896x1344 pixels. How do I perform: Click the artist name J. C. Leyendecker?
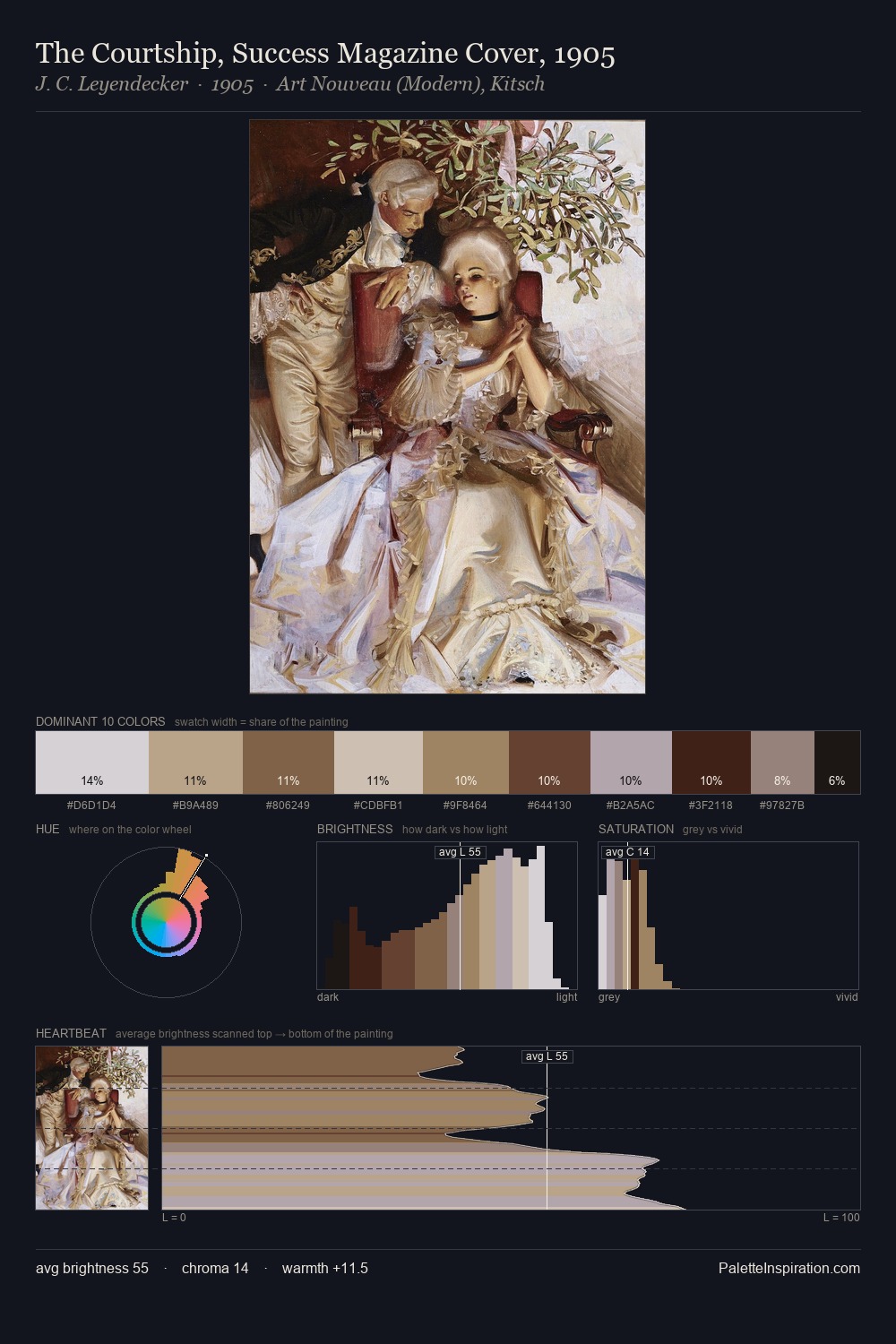(x=112, y=84)
